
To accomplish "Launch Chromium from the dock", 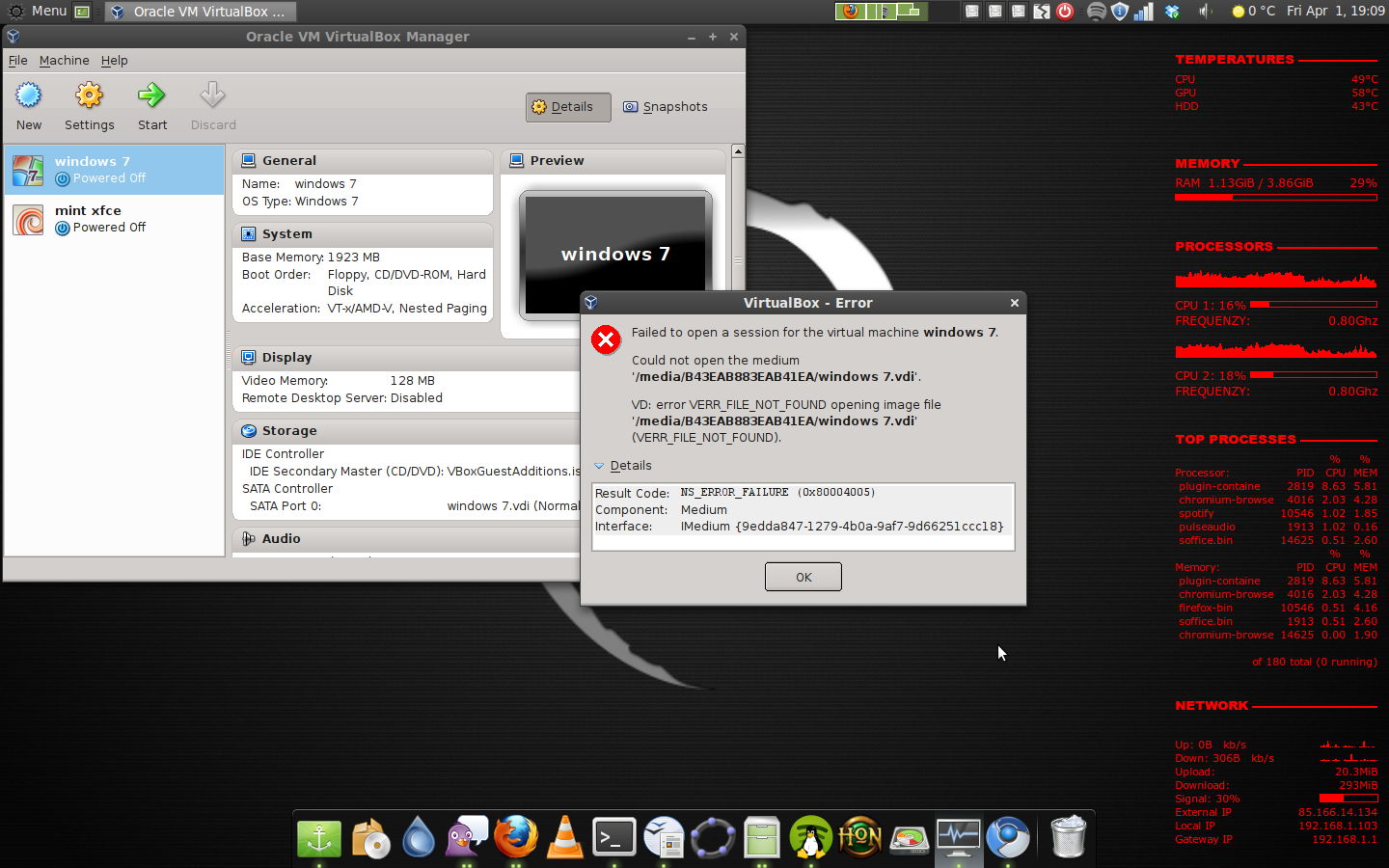I will (x=1008, y=837).
